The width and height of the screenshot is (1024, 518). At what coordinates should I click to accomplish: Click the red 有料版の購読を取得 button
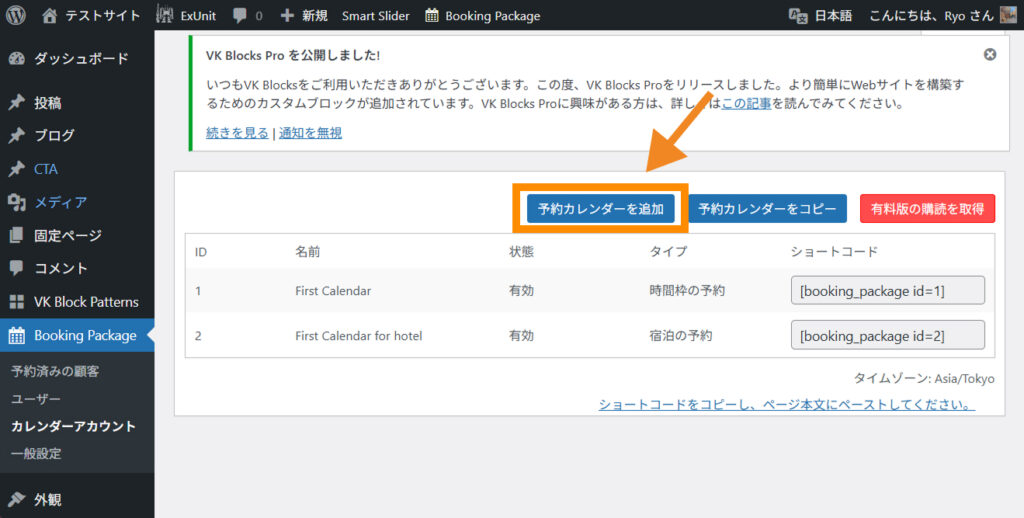927,209
